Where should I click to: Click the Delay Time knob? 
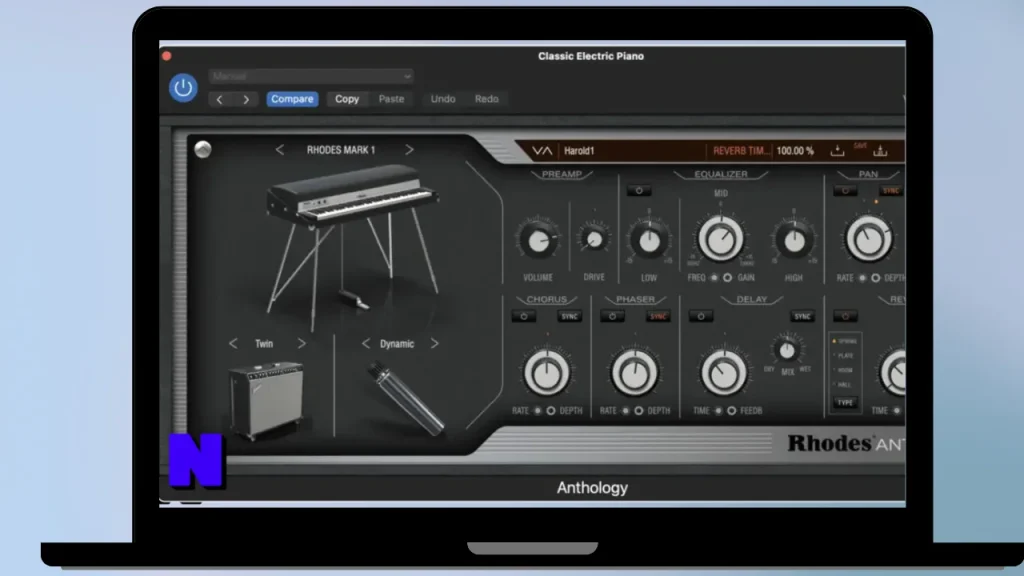pos(724,373)
